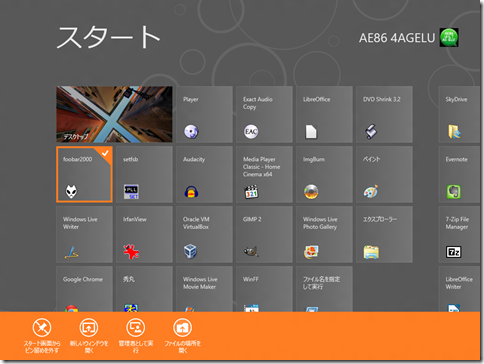Launch the Player tile
Viewport: 484px width, 364px height.
click(x=204, y=114)
